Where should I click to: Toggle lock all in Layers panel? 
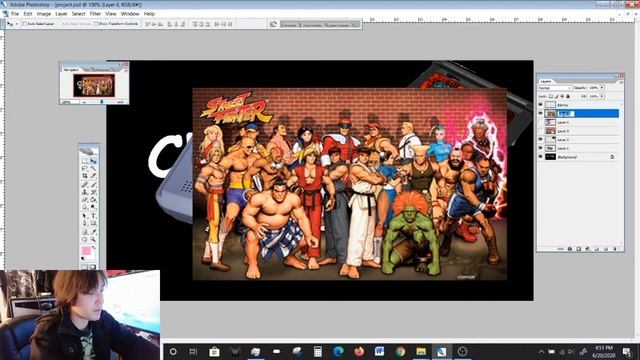pyautogui.click(x=568, y=96)
